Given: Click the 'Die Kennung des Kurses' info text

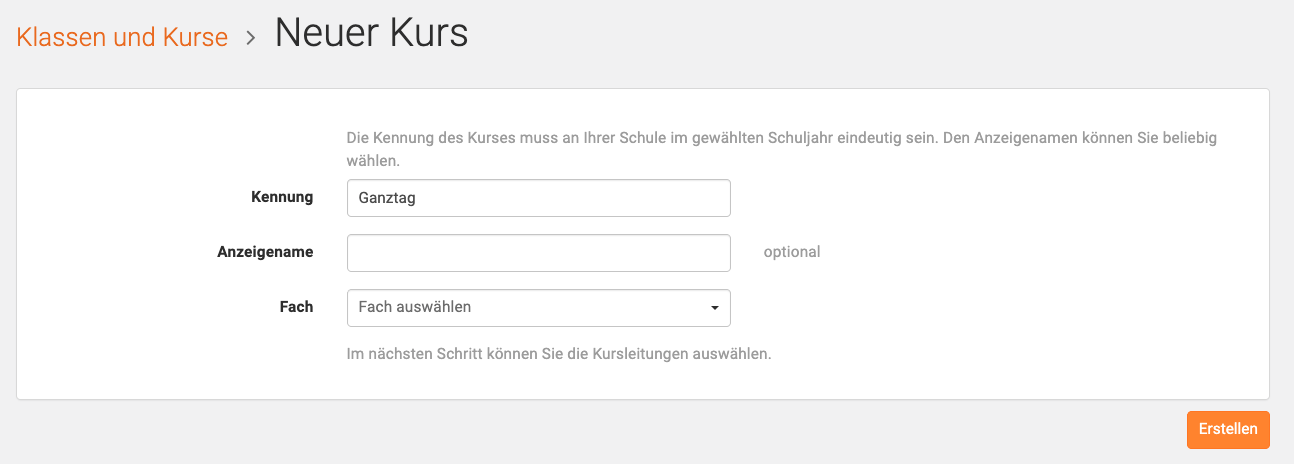Looking at the screenshot, I should 782,148.
